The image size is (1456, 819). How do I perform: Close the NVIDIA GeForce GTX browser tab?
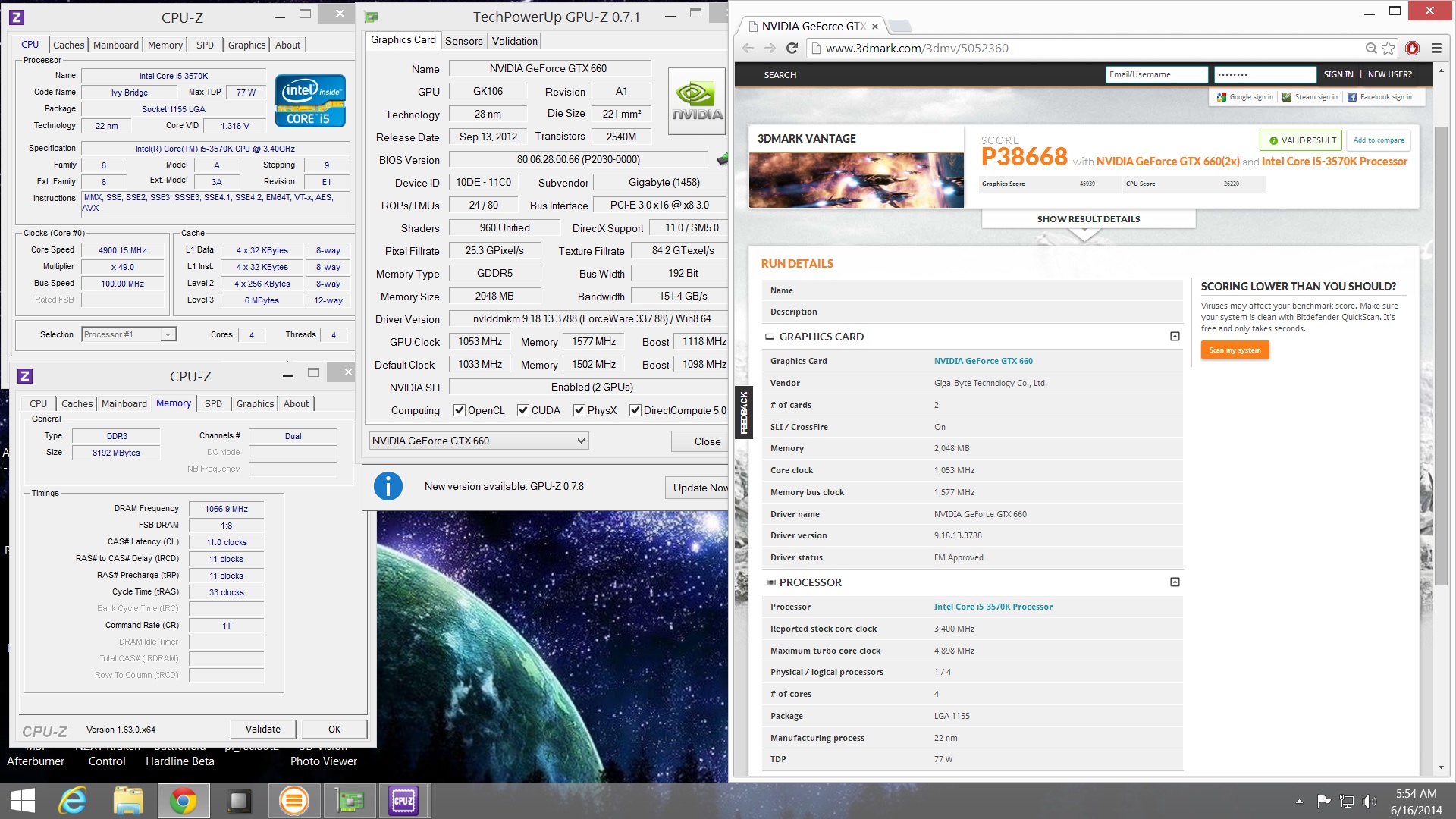(x=875, y=27)
